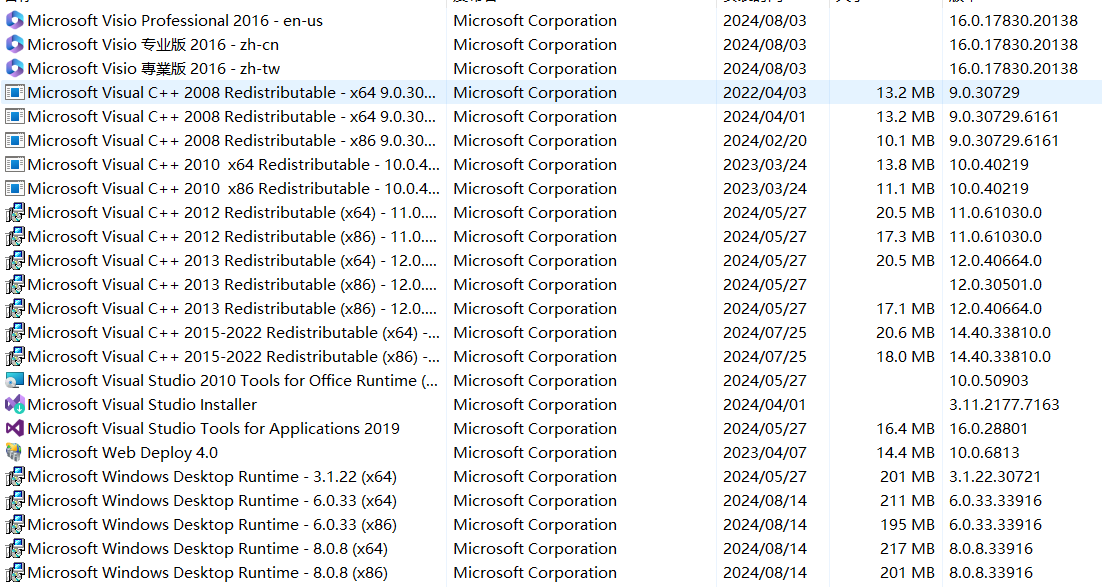Click icon of Visual C++ 2013 x86 version 12.0.30501.0

[15, 284]
